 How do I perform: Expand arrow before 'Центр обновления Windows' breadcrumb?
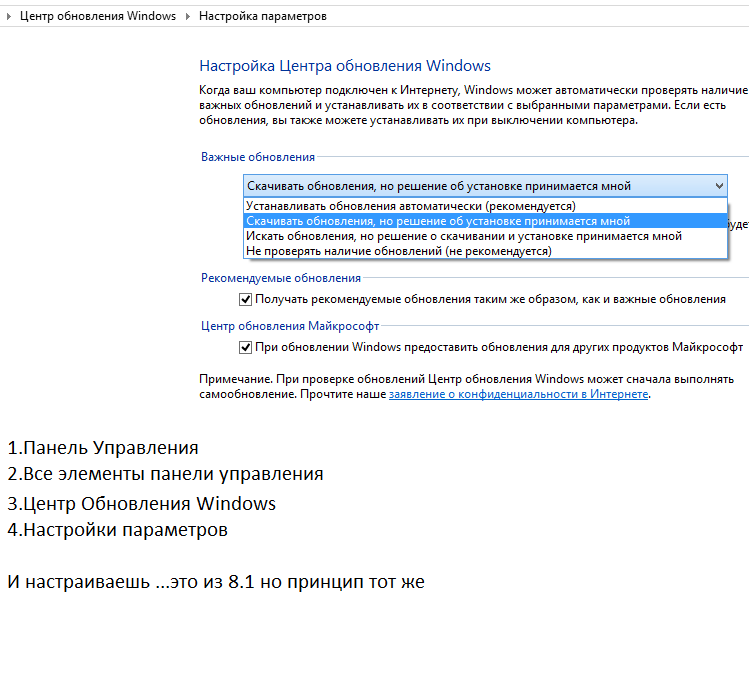[9, 16]
